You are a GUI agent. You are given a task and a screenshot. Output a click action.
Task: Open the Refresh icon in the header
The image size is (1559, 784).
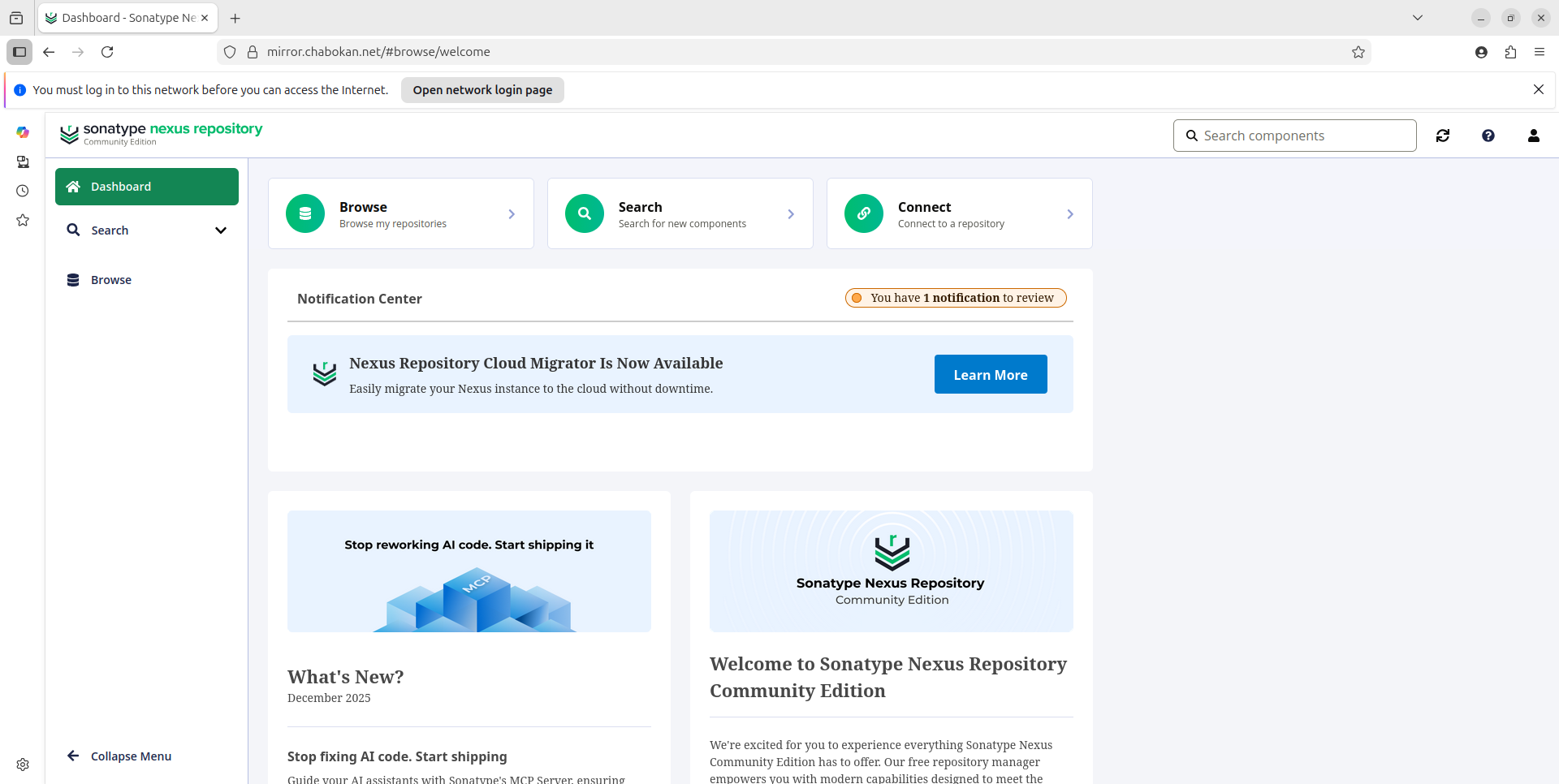pyautogui.click(x=1443, y=136)
